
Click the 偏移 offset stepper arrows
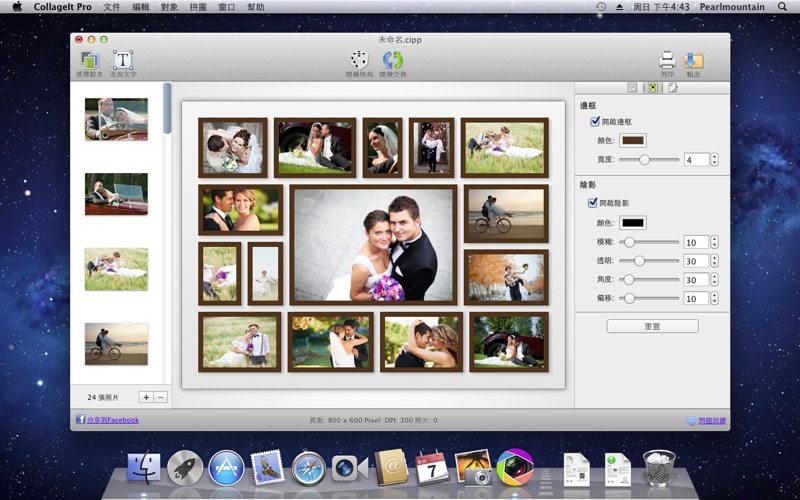(x=714, y=298)
